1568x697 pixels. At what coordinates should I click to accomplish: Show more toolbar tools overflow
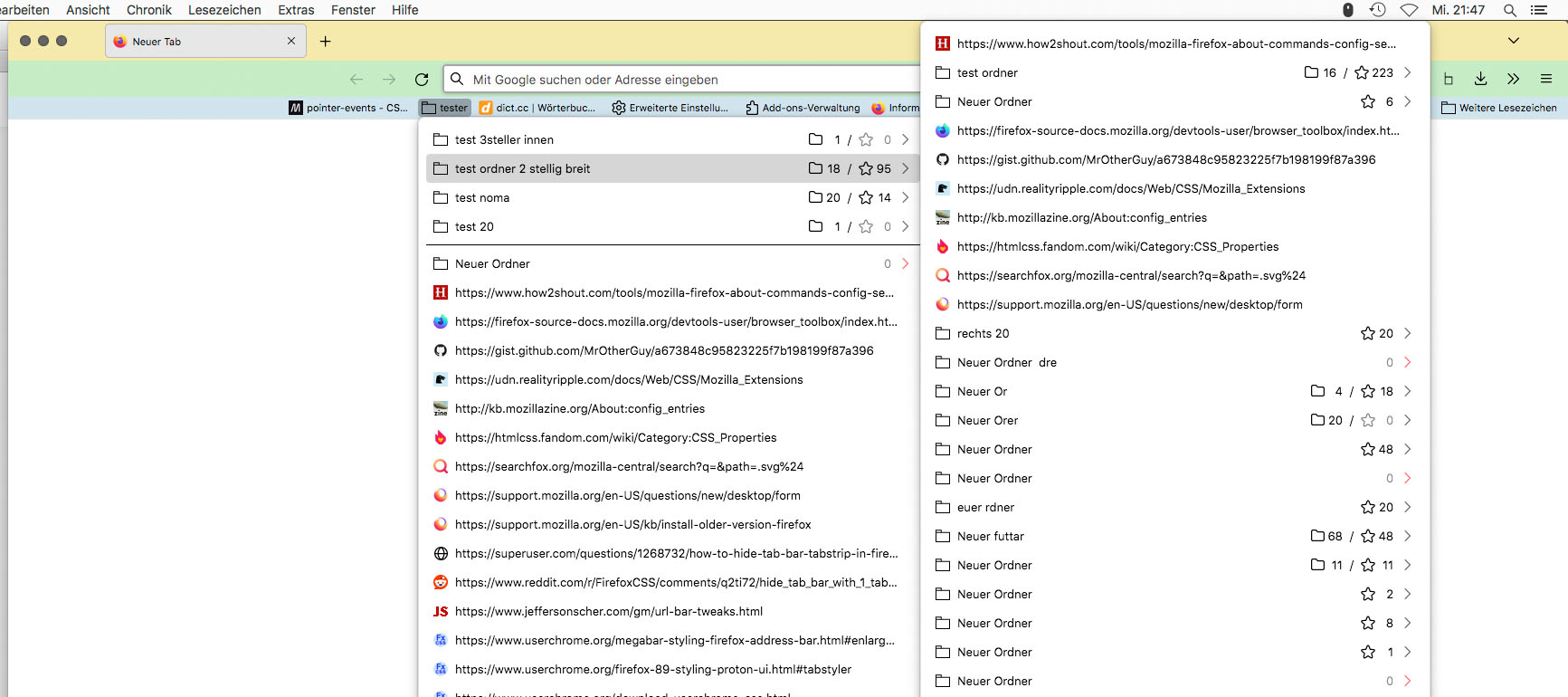pyautogui.click(x=1513, y=79)
